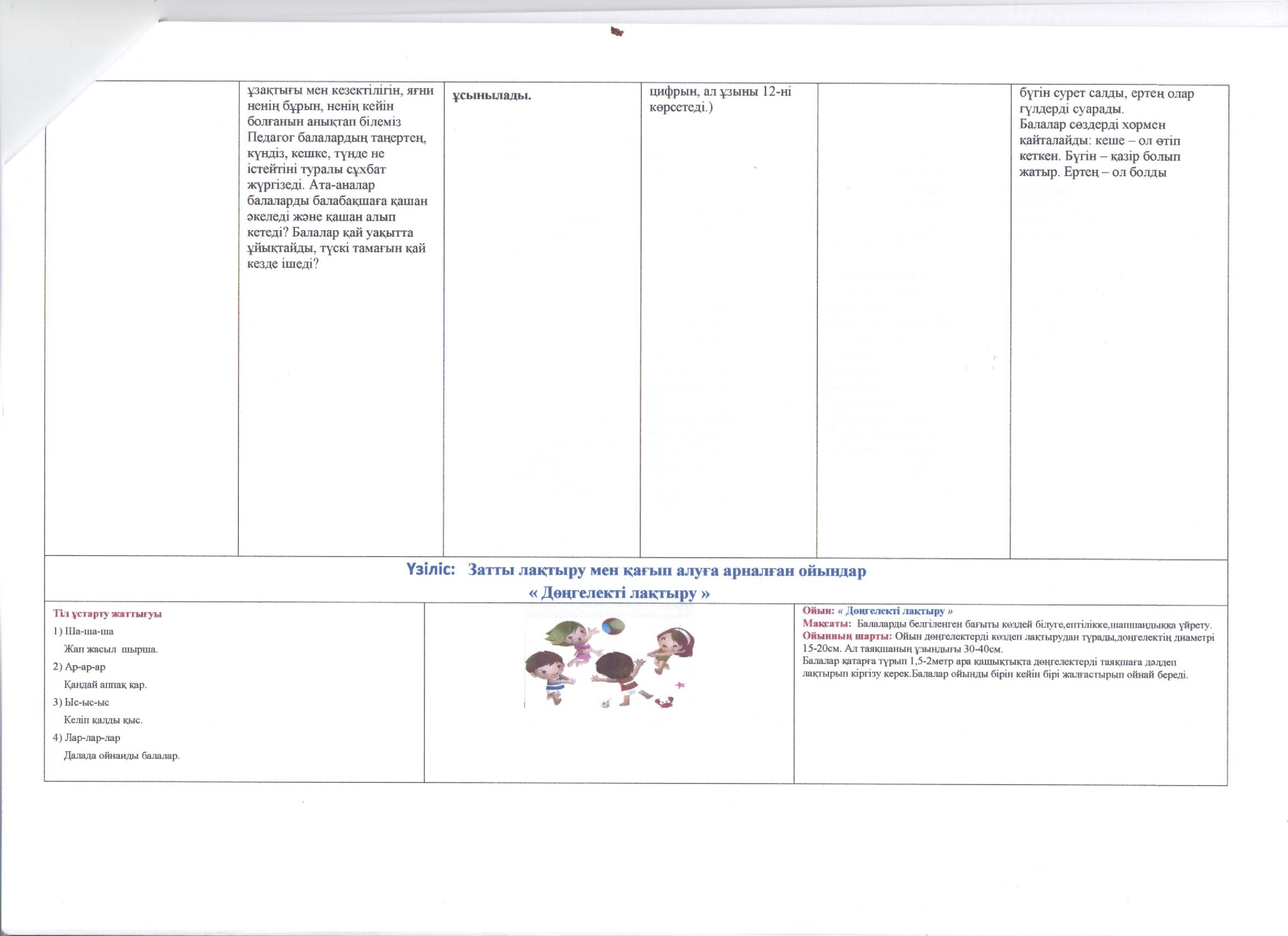Click the line 'Жап жасыл шырша.'

click(x=111, y=649)
